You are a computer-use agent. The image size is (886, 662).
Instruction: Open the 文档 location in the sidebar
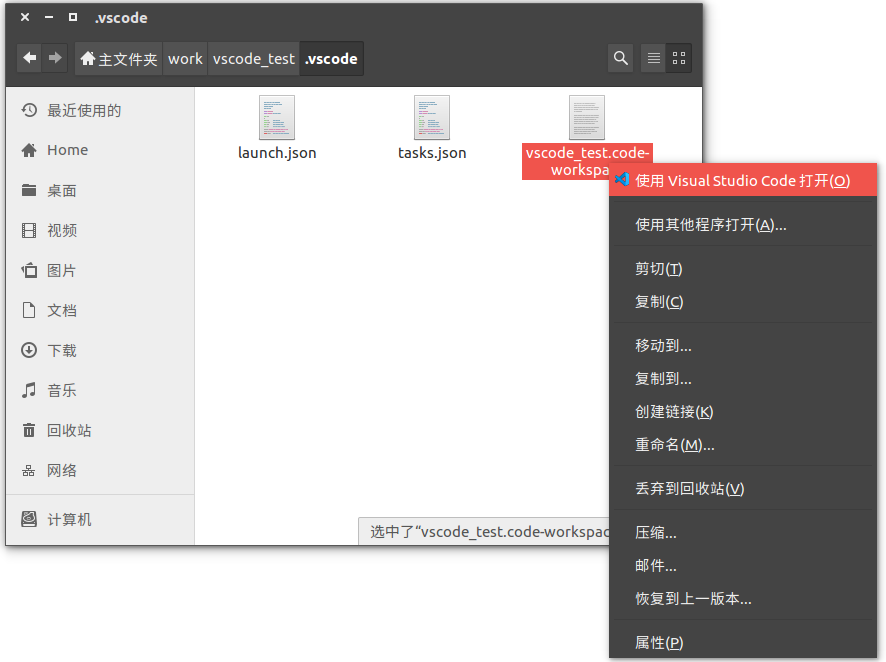coord(100,310)
